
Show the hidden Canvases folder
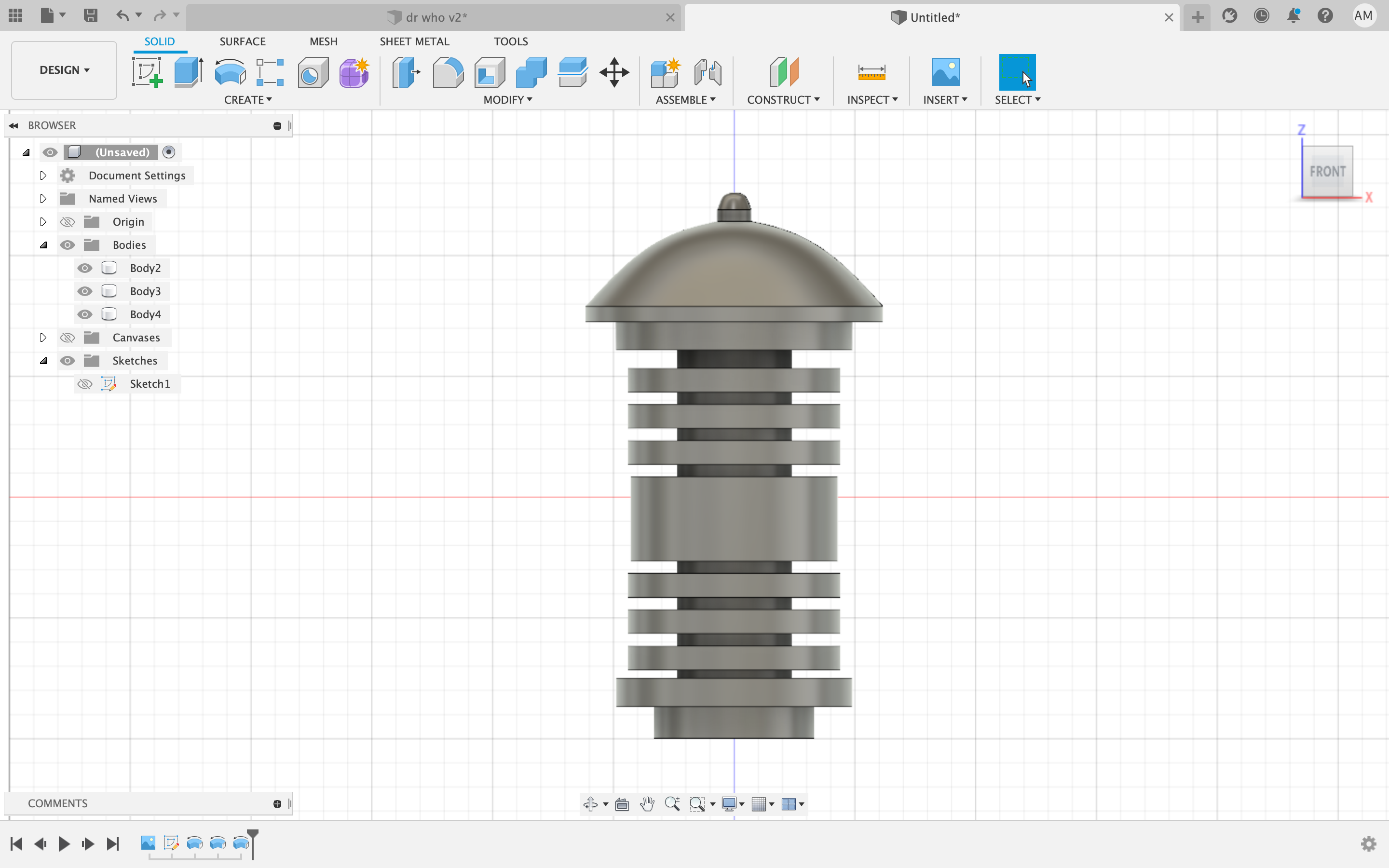click(68, 338)
